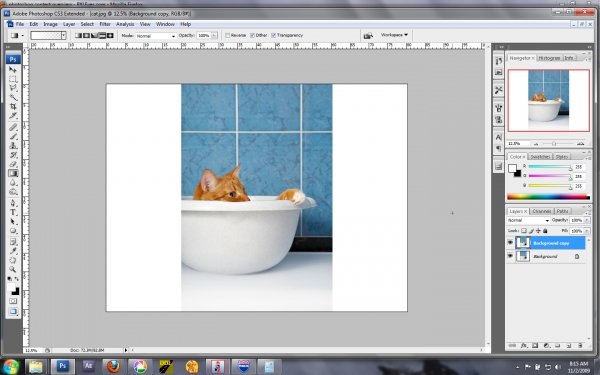The width and height of the screenshot is (600, 375).
Task: Switch to the Paths tab
Action: tap(562, 211)
